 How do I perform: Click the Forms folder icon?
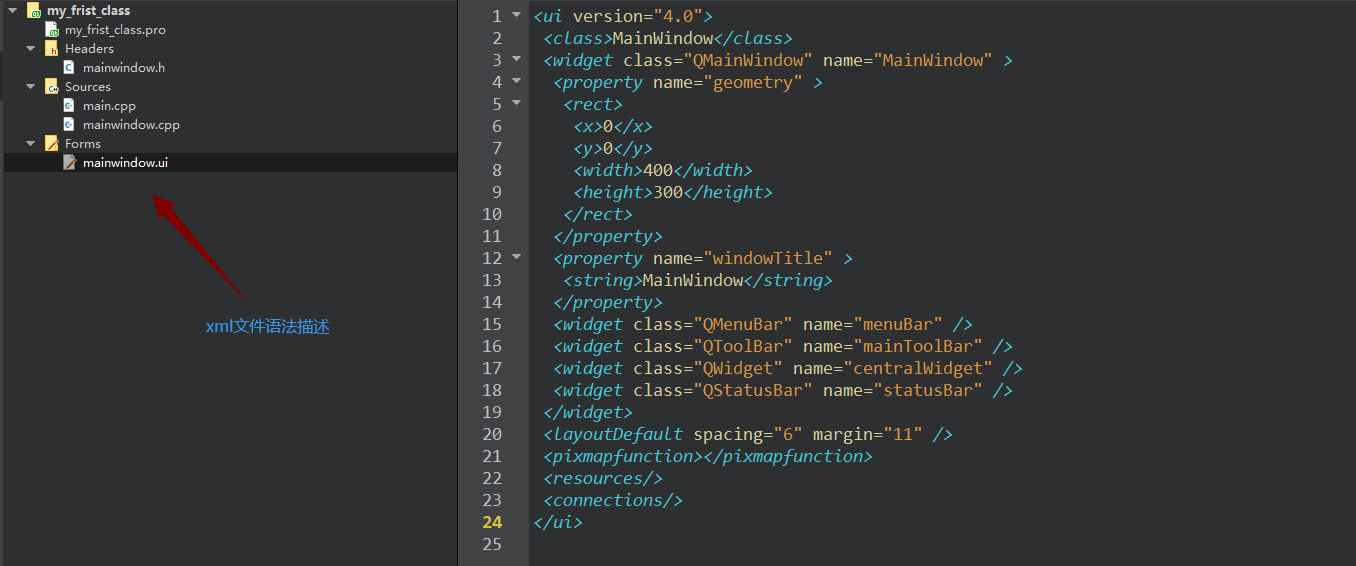click(x=52, y=144)
